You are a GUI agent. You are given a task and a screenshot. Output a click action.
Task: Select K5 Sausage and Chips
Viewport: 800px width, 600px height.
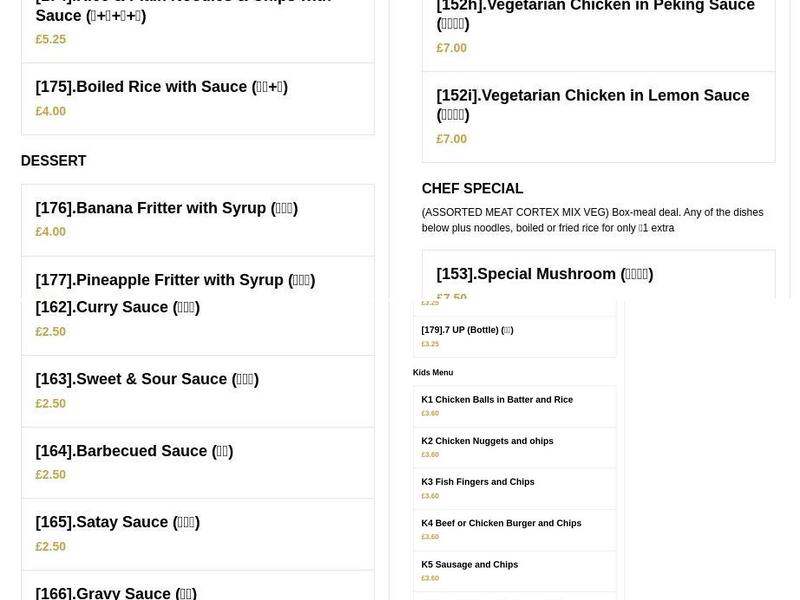[x=470, y=564]
